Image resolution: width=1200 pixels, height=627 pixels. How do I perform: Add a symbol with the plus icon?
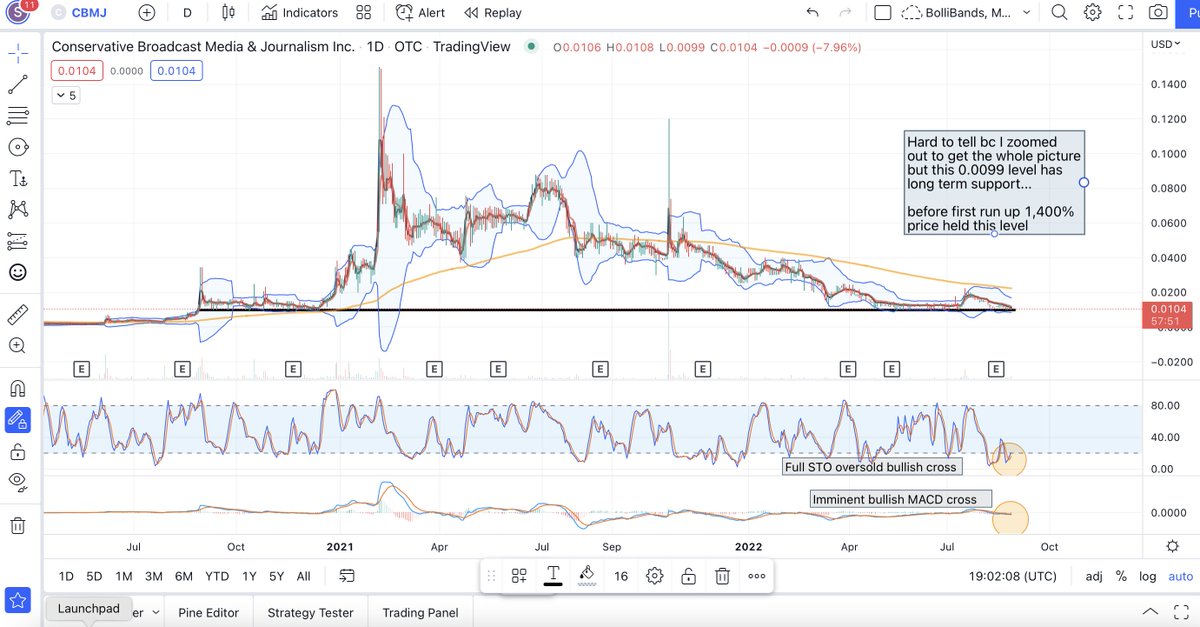[147, 13]
